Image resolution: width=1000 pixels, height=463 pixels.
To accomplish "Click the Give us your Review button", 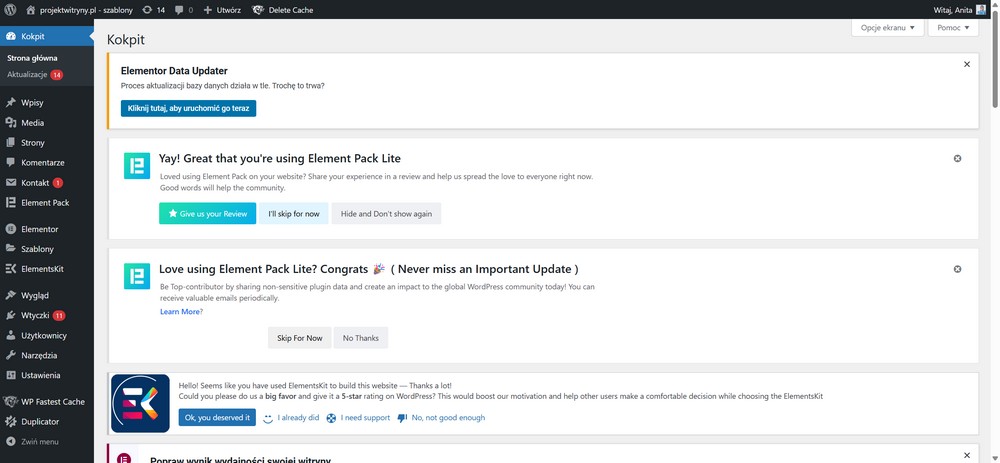I will click(207, 214).
